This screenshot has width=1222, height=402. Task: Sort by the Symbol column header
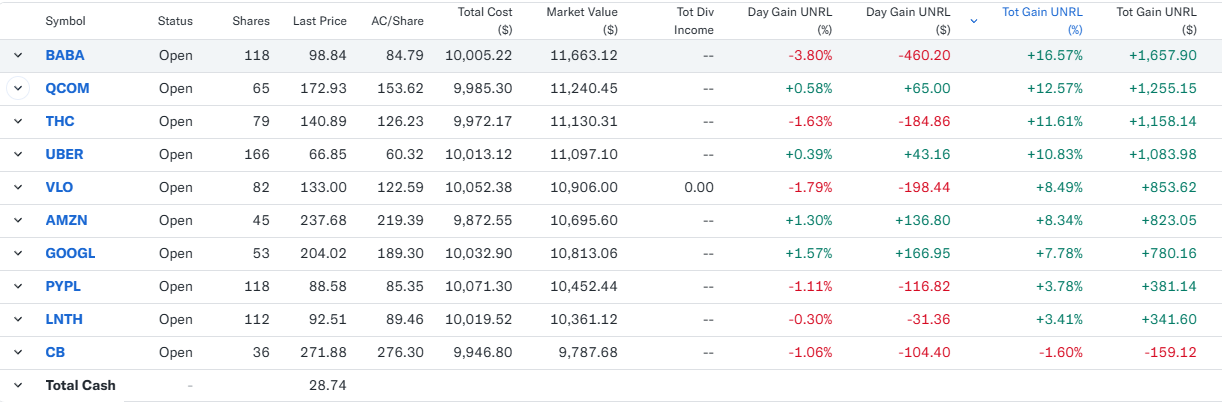click(66, 21)
